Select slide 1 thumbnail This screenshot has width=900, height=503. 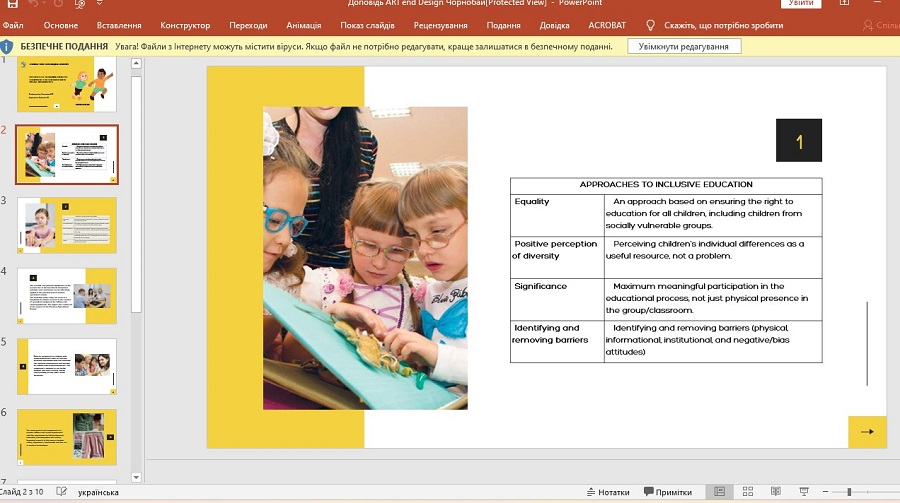pyautogui.click(x=67, y=84)
